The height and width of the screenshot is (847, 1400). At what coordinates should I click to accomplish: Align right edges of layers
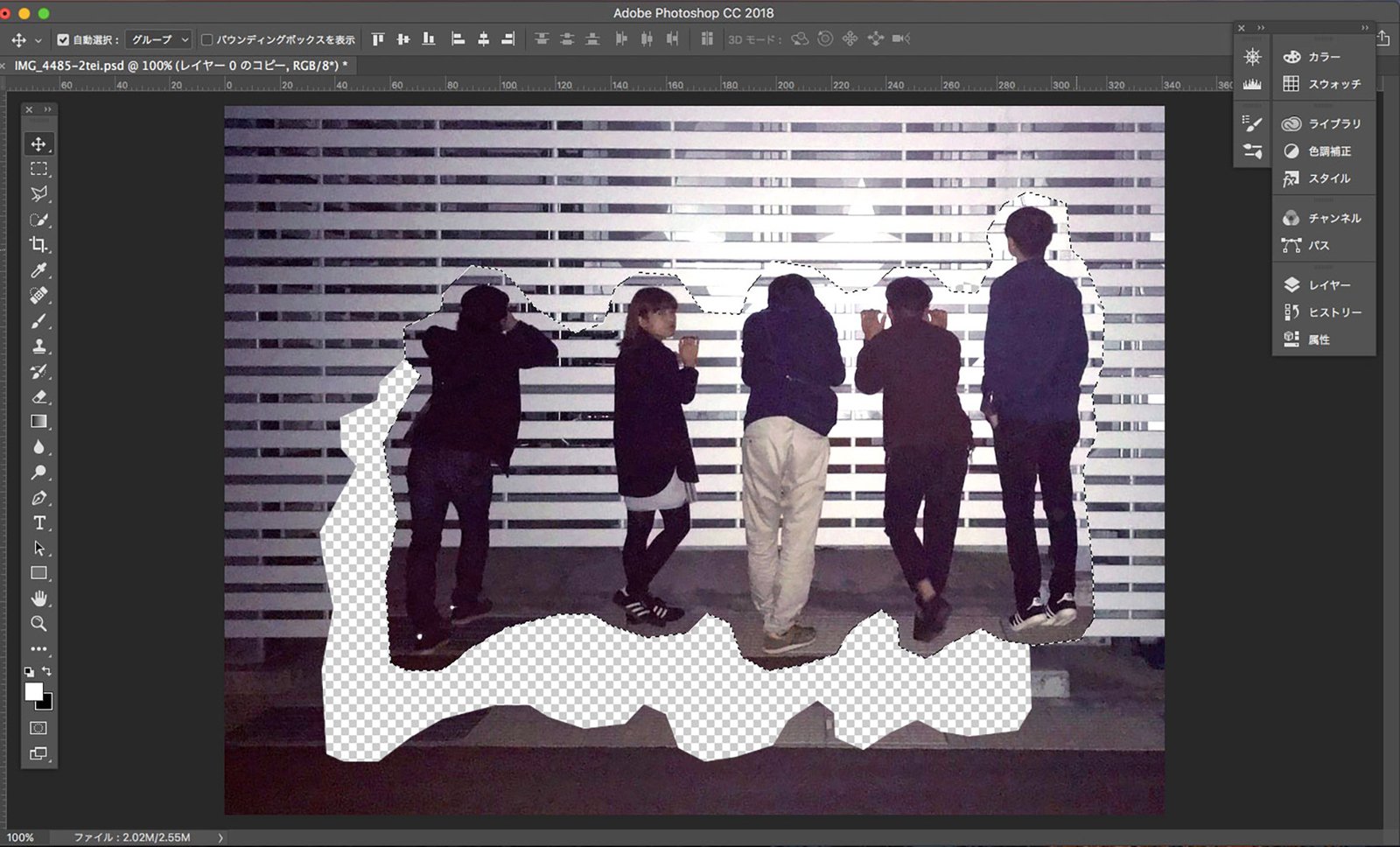pyautogui.click(x=508, y=38)
